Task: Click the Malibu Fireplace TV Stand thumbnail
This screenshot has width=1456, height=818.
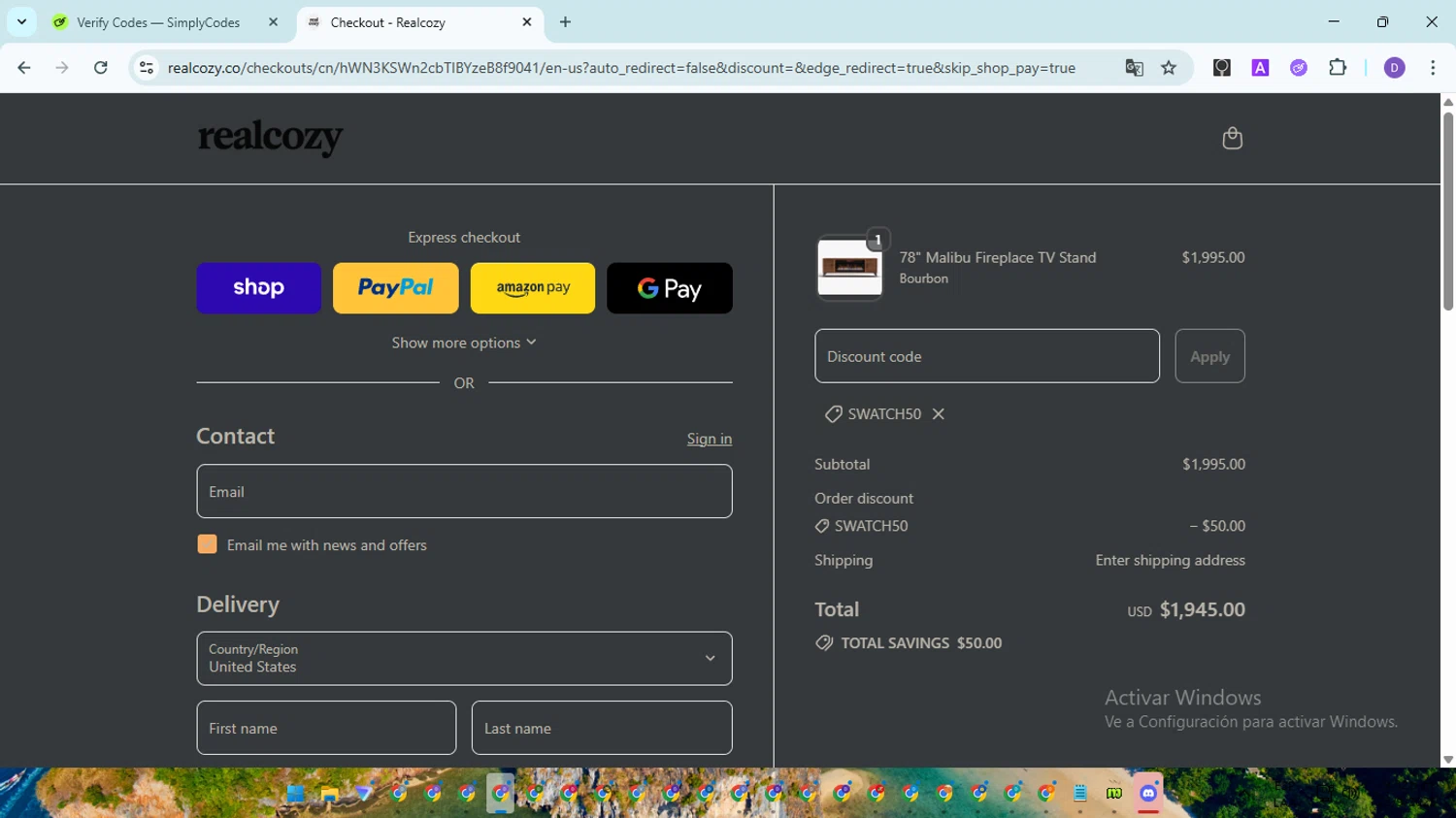Action: [849, 268]
